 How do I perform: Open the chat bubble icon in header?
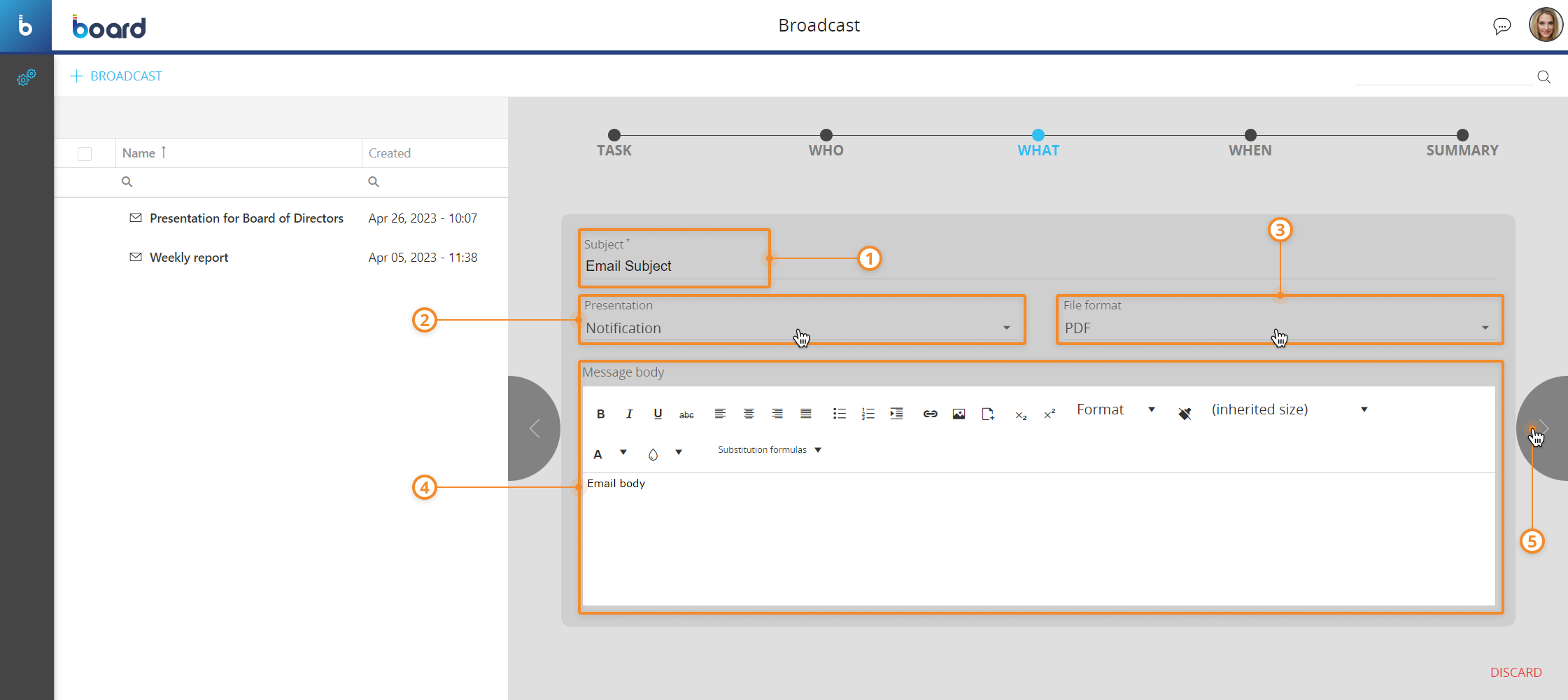coord(1502,27)
